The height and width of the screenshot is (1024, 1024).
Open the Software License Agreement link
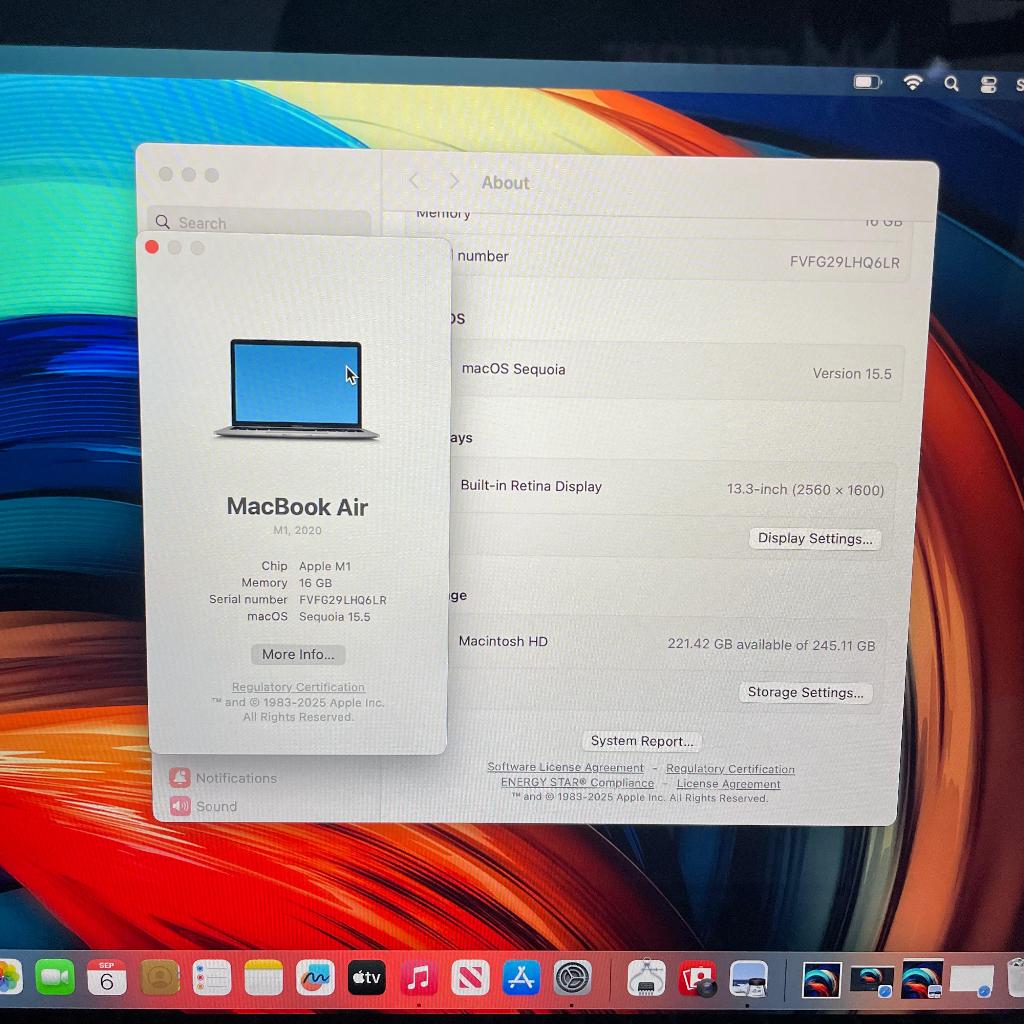(565, 767)
